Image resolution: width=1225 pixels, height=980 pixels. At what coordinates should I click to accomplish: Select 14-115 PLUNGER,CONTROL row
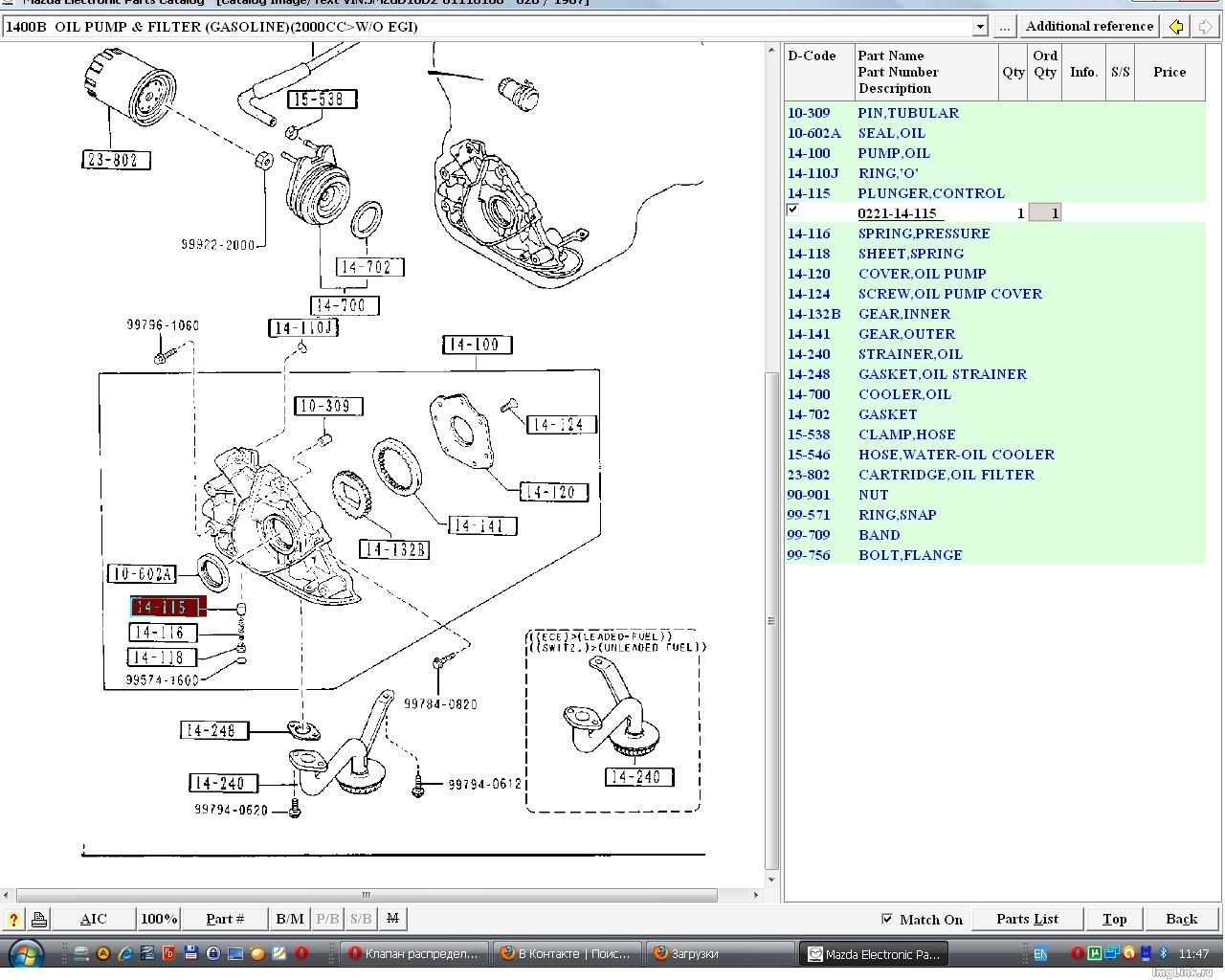coord(995,193)
